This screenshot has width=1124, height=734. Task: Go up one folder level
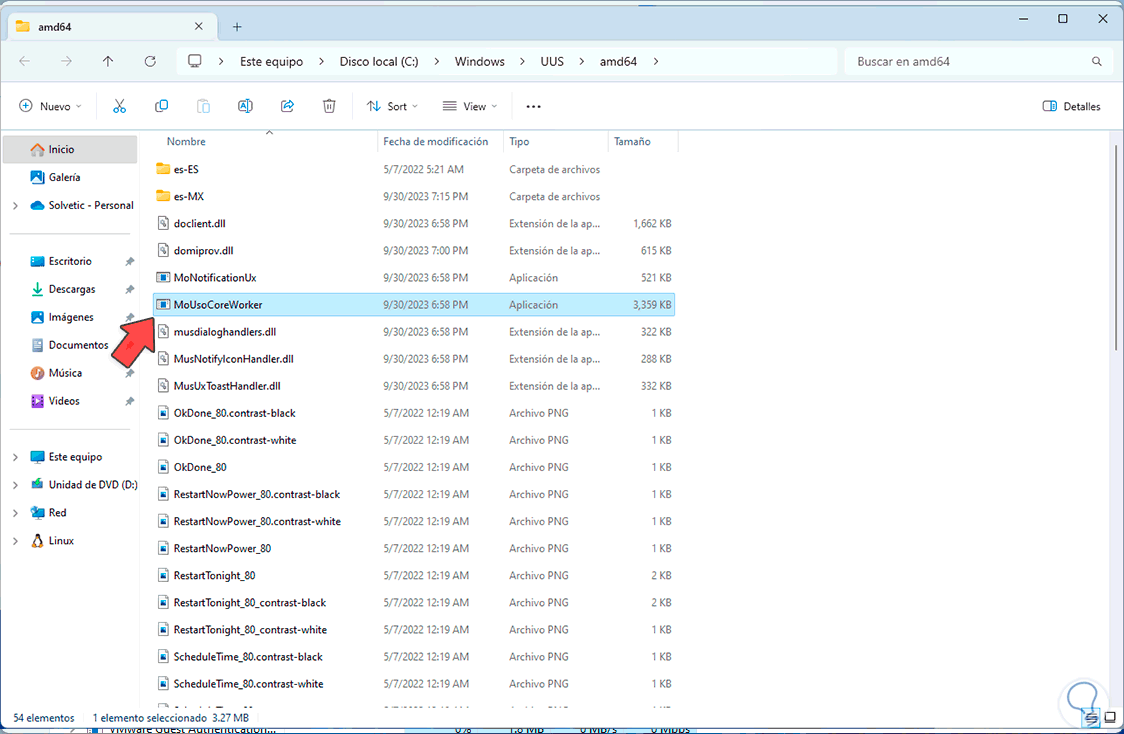pyautogui.click(x=108, y=61)
